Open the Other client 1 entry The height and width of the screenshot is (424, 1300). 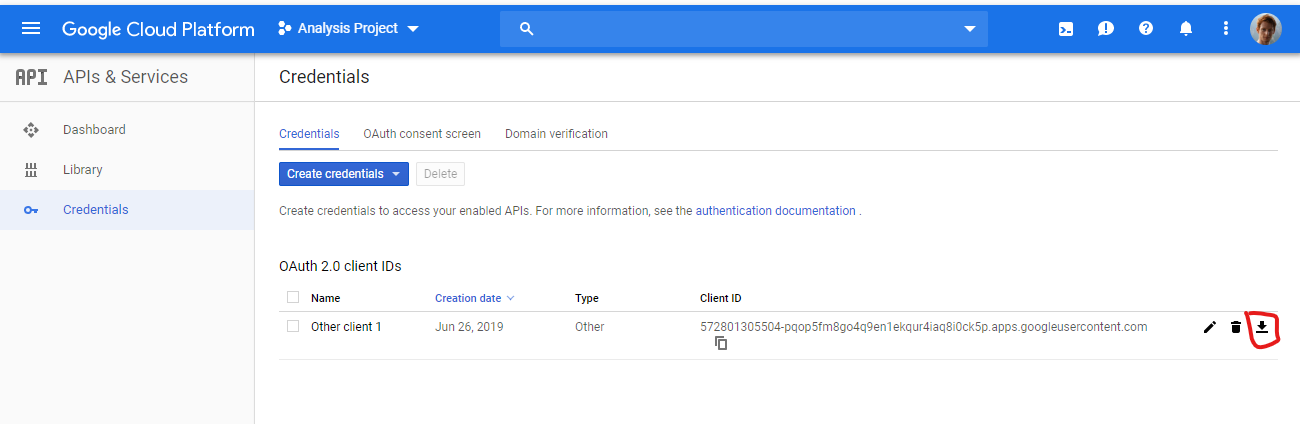346,327
